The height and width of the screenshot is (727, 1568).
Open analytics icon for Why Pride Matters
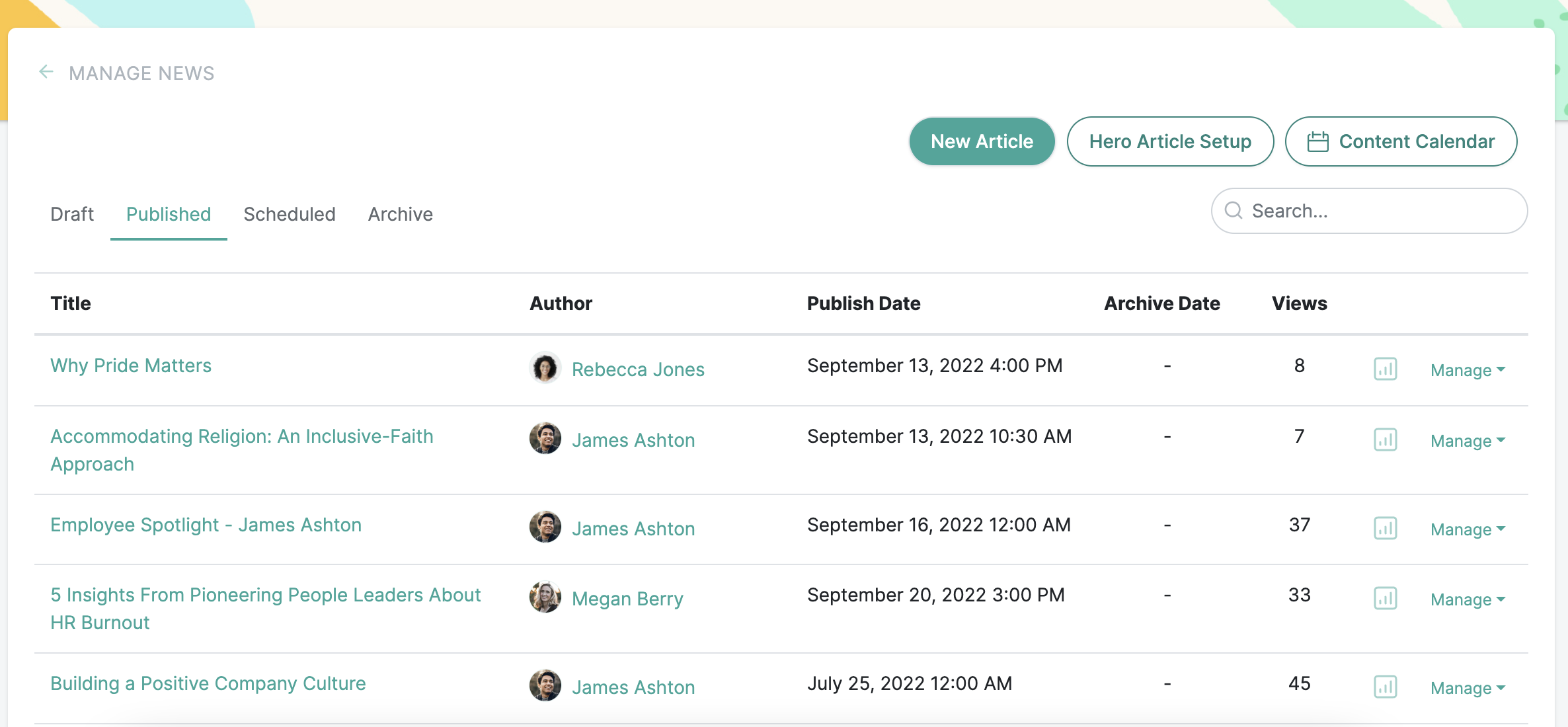[1386, 370]
